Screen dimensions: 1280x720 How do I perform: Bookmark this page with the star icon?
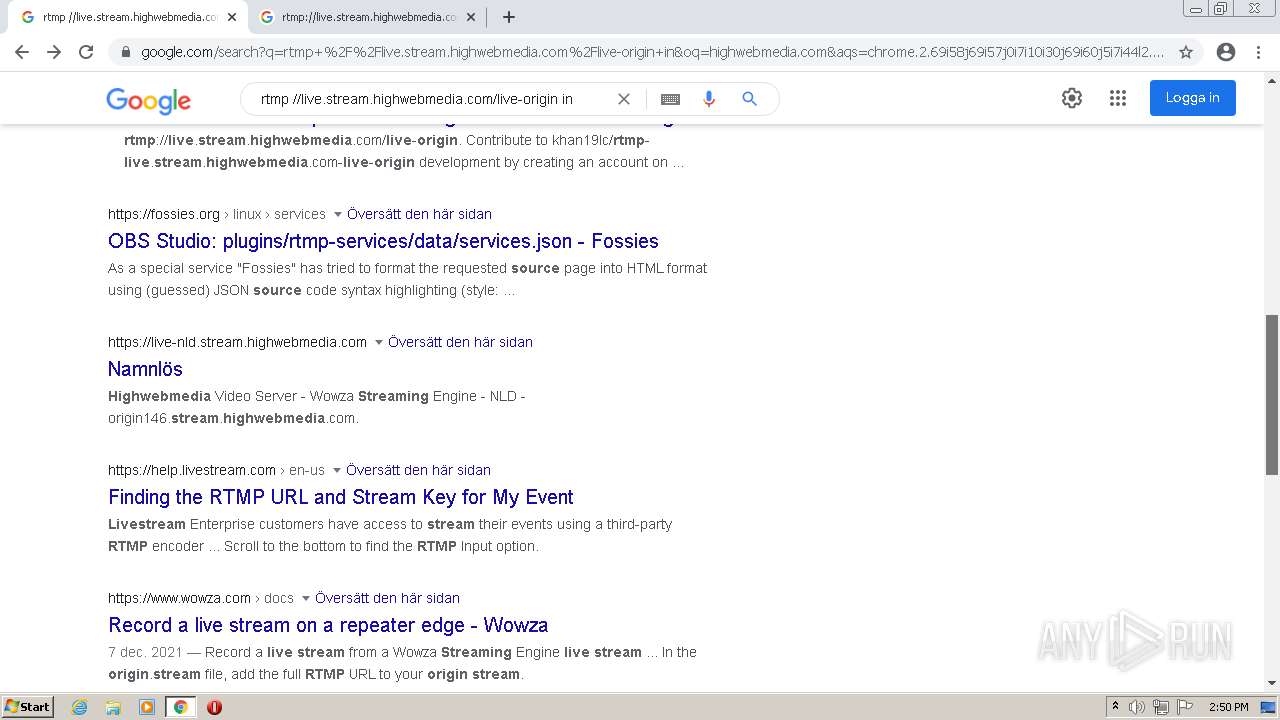click(x=1186, y=52)
